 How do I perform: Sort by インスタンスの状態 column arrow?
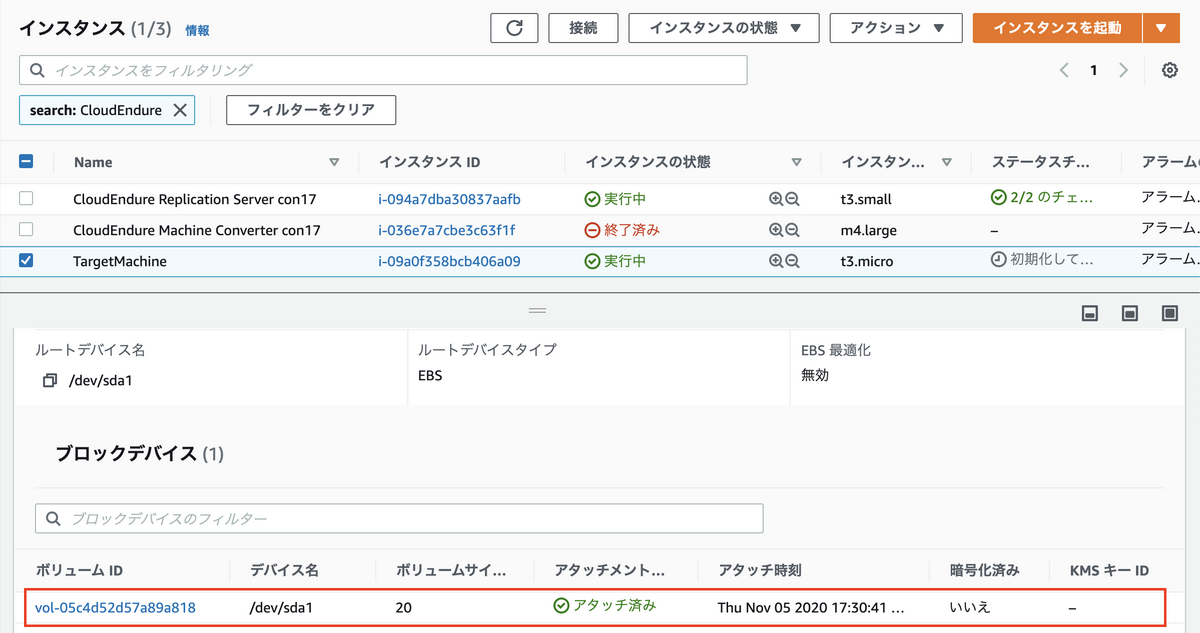(796, 162)
